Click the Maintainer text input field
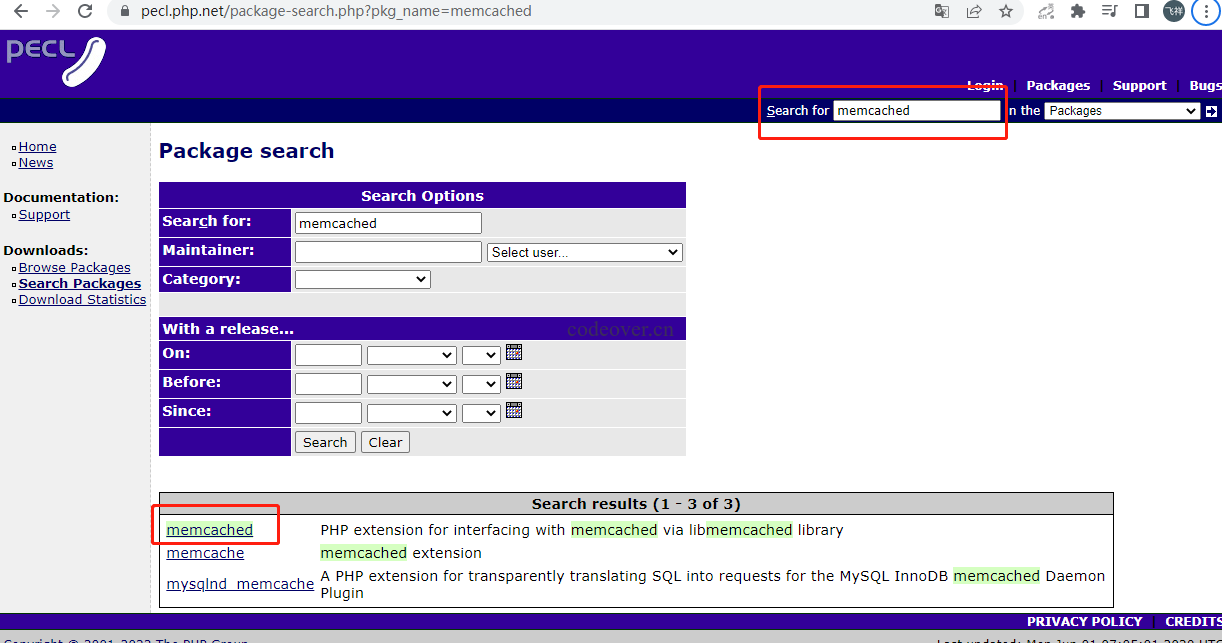 pos(388,252)
